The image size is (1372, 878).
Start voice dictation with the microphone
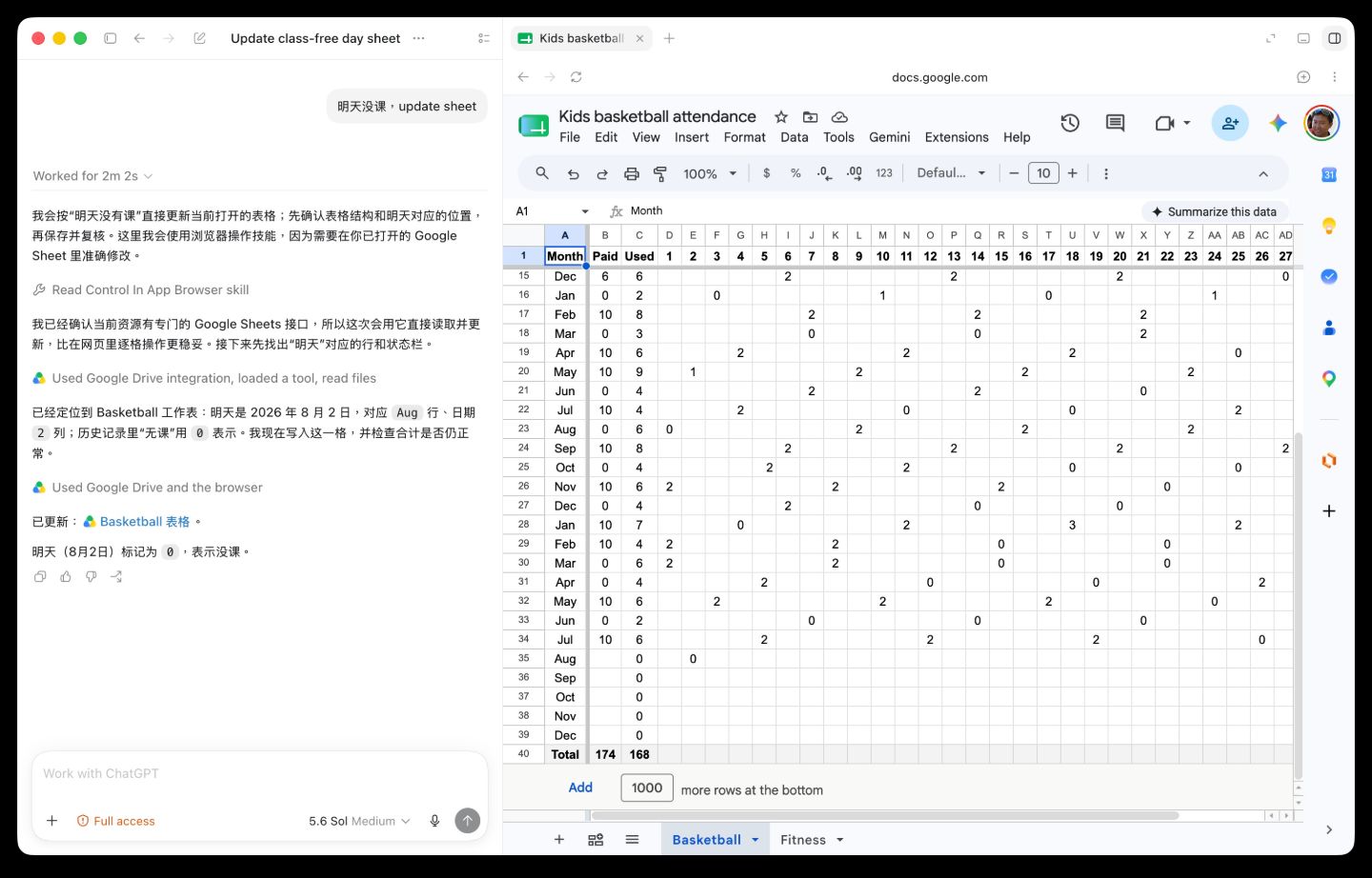point(434,821)
